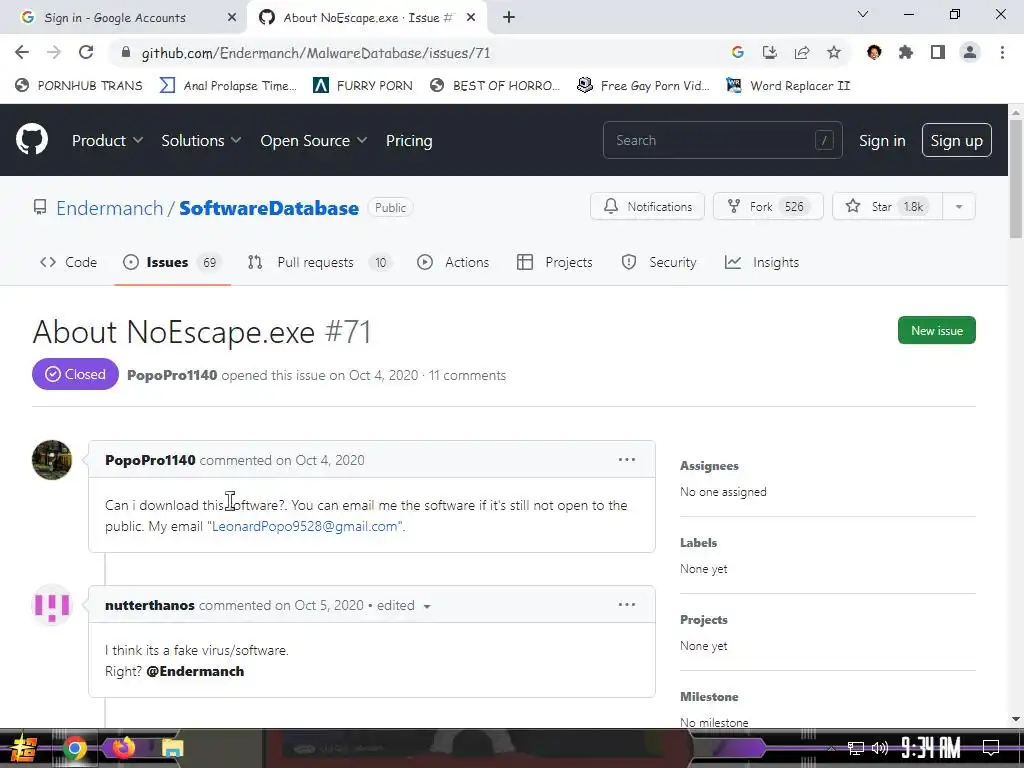Open Chrome three-dot menu
Viewport: 1024px width, 768px height.
(x=1002, y=52)
